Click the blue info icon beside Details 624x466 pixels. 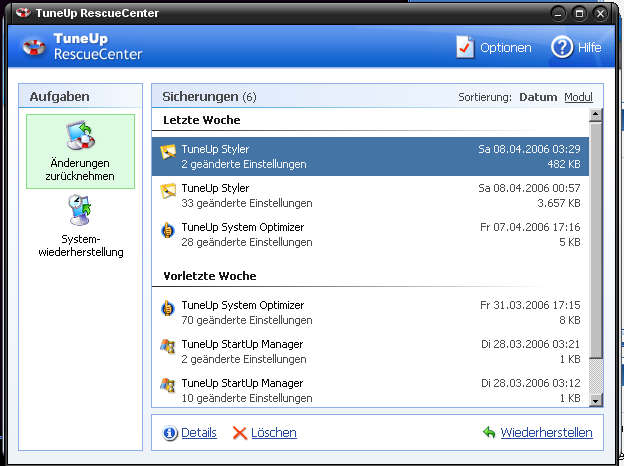coord(170,433)
